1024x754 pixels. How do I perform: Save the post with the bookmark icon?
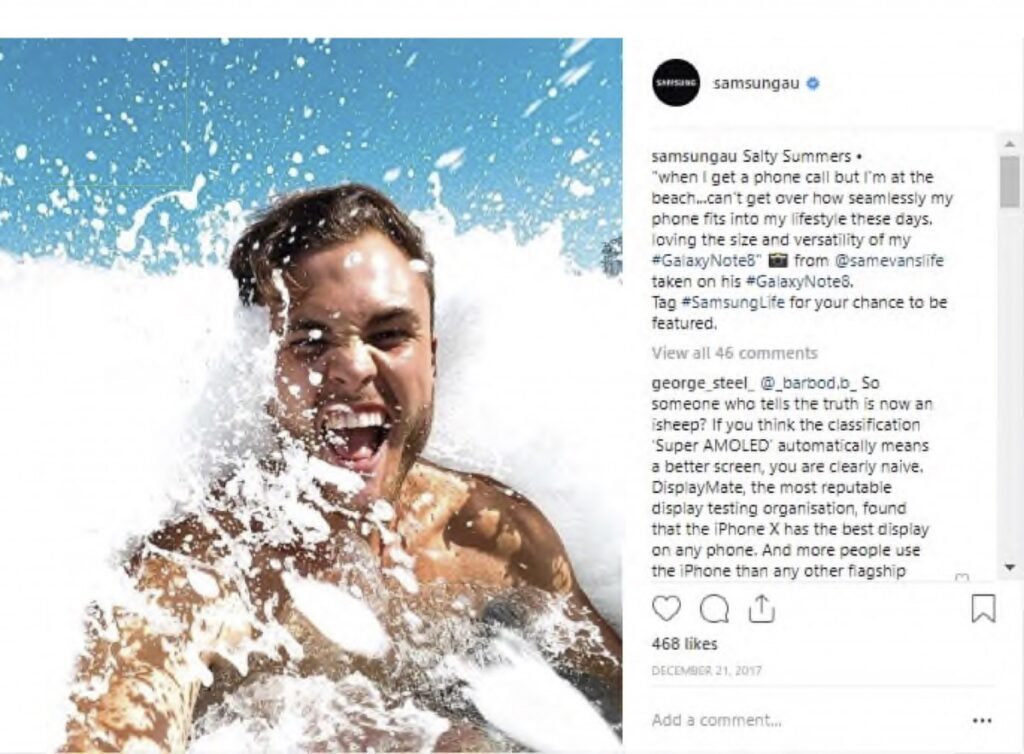click(984, 608)
